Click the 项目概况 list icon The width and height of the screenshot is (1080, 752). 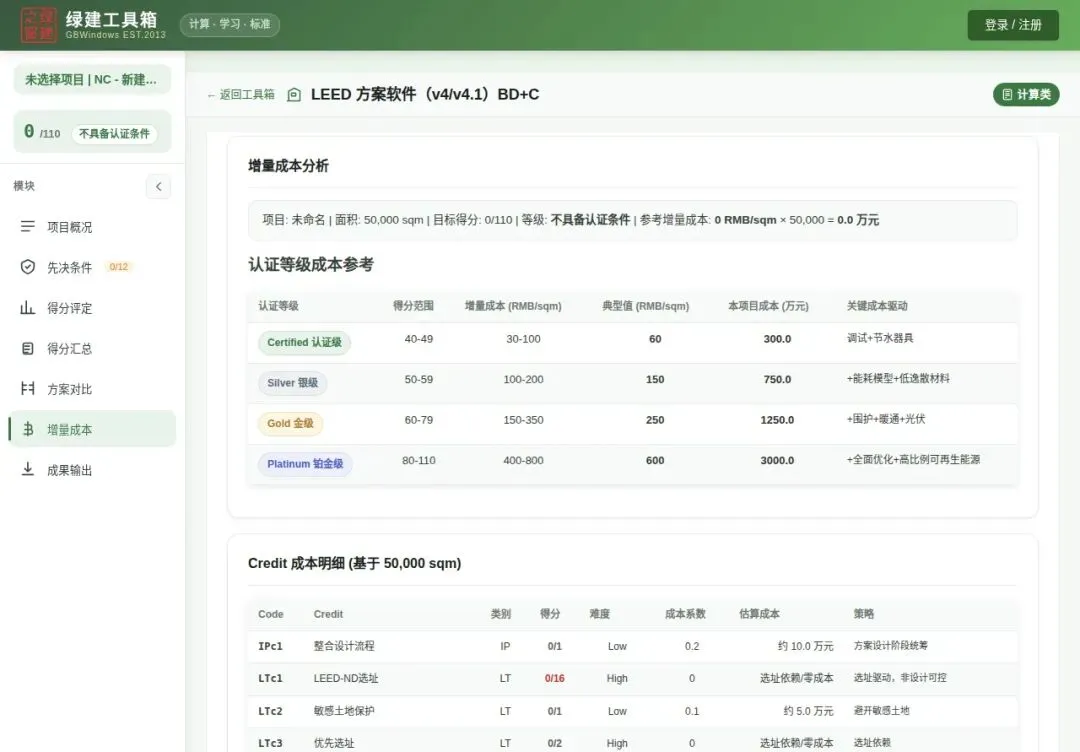pyautogui.click(x=28, y=227)
